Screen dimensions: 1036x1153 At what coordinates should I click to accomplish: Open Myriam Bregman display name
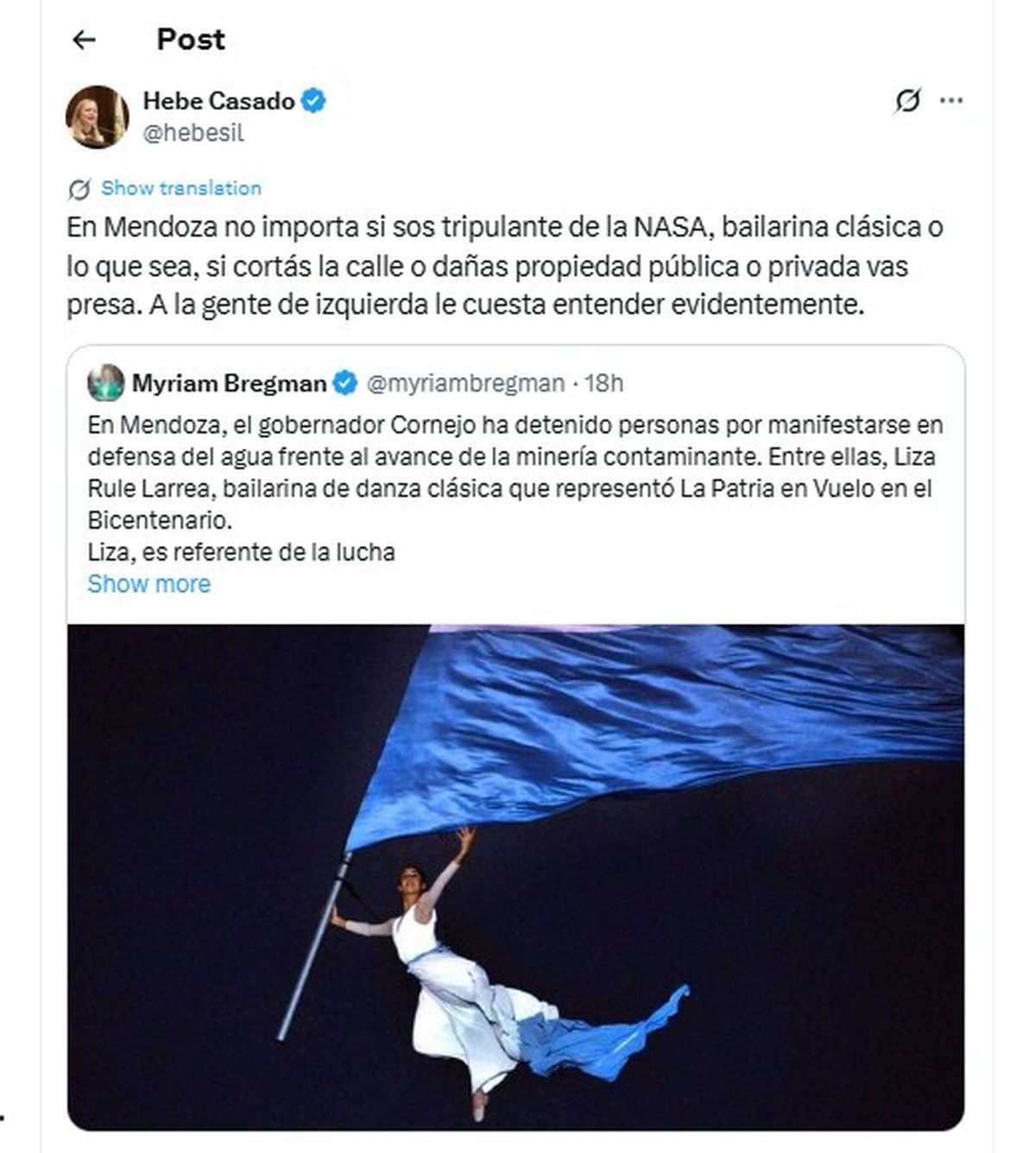[x=230, y=382]
